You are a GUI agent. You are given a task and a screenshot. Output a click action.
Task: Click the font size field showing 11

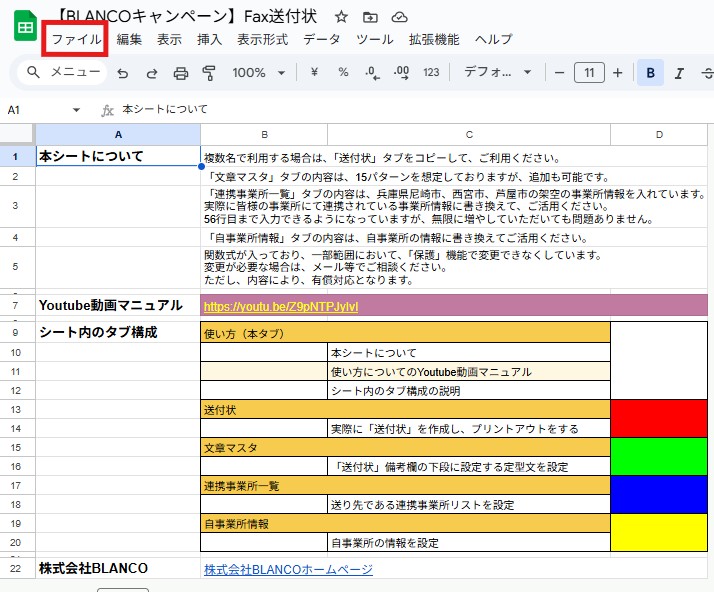(x=589, y=73)
